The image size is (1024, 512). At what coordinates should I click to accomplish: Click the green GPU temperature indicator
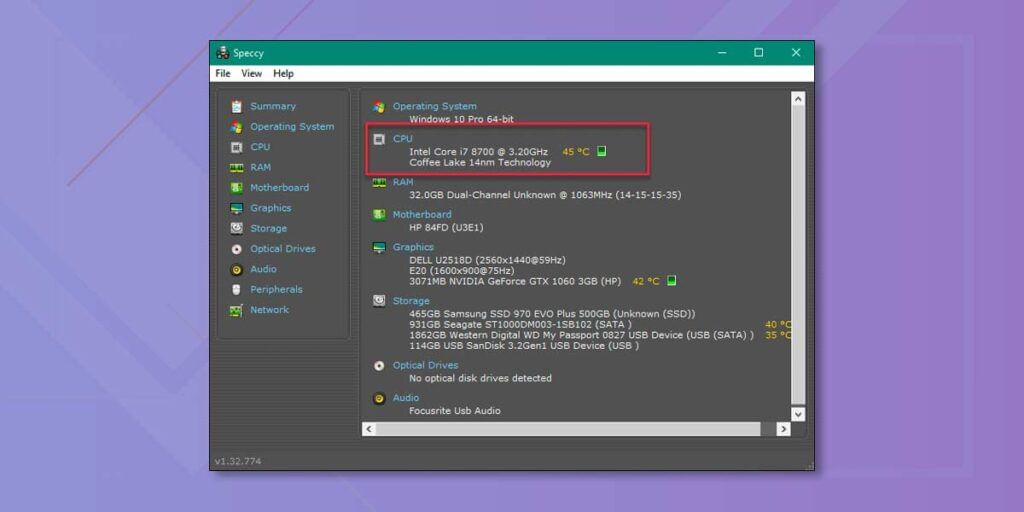(671, 281)
